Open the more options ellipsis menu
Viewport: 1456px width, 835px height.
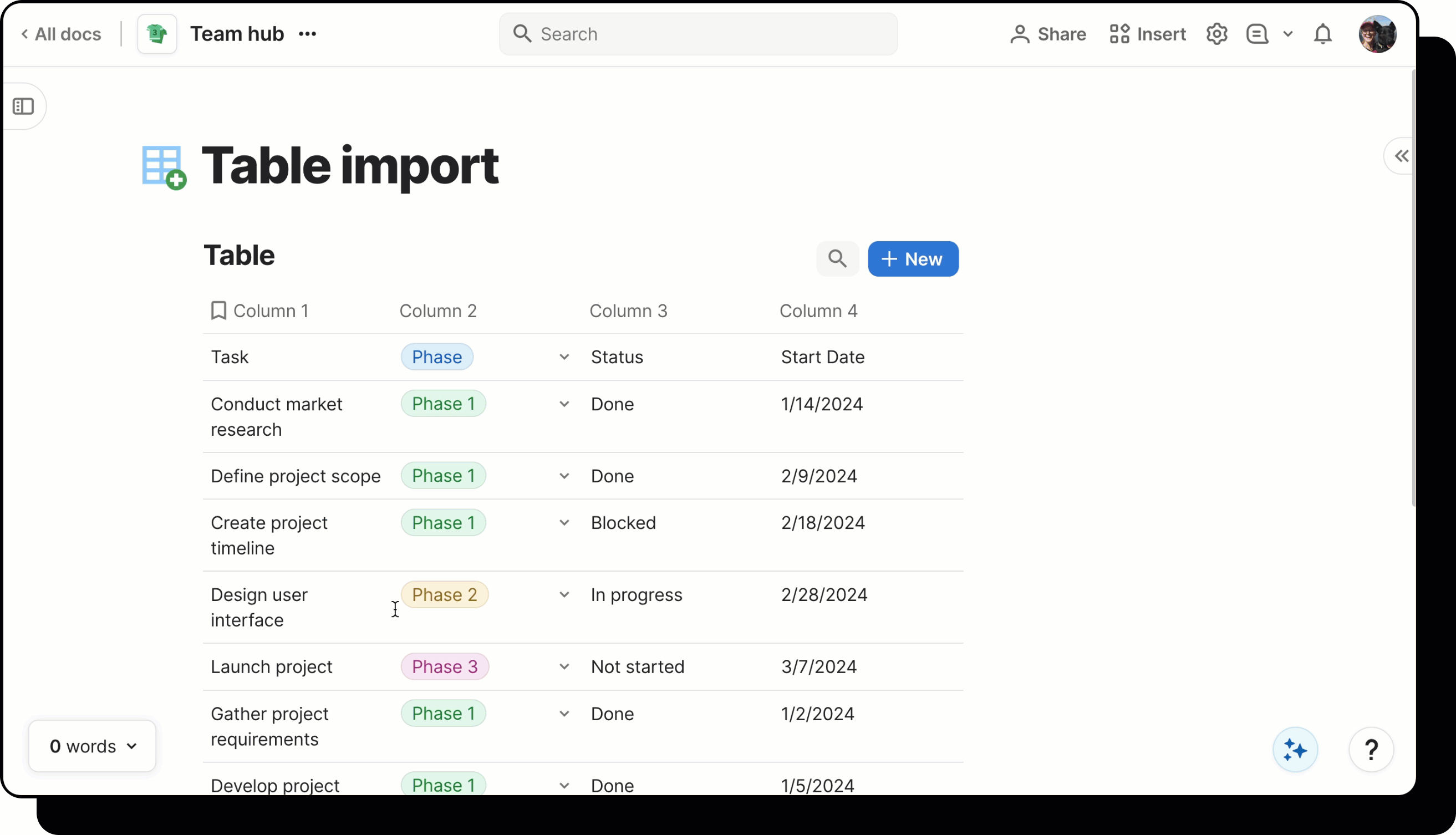307,34
